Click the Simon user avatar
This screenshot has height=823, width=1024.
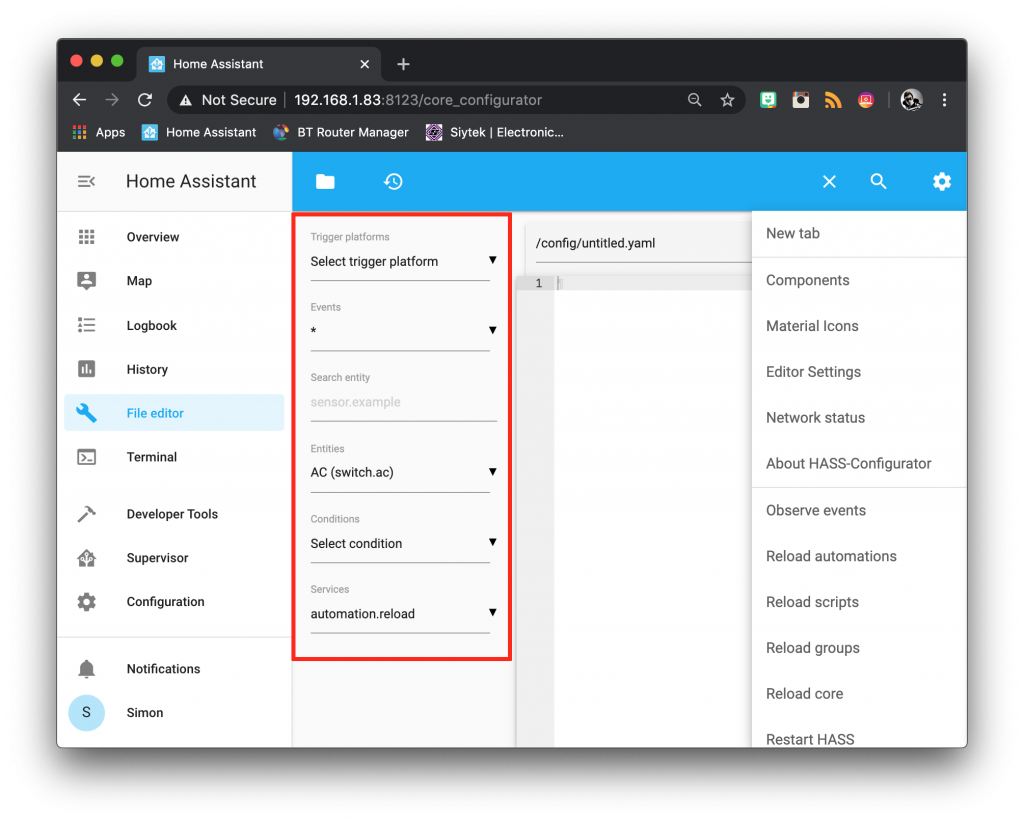tap(86, 713)
